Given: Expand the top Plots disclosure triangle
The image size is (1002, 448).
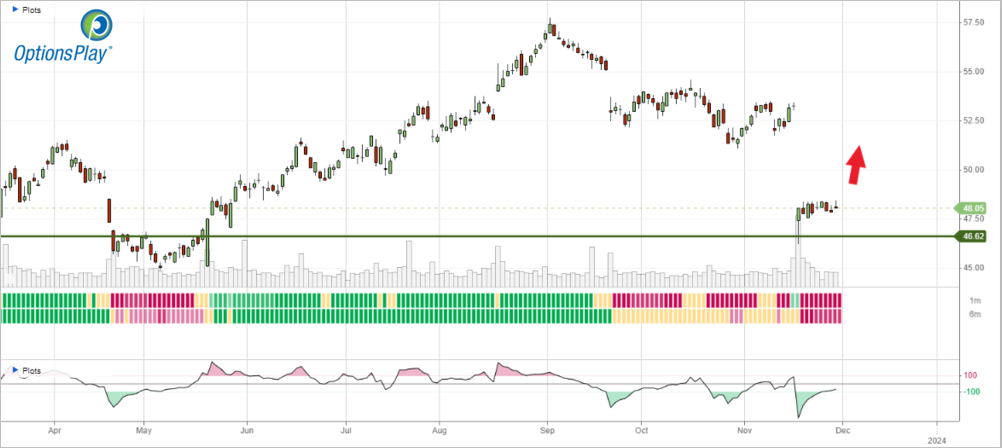Looking at the screenshot, I should (x=15, y=10).
